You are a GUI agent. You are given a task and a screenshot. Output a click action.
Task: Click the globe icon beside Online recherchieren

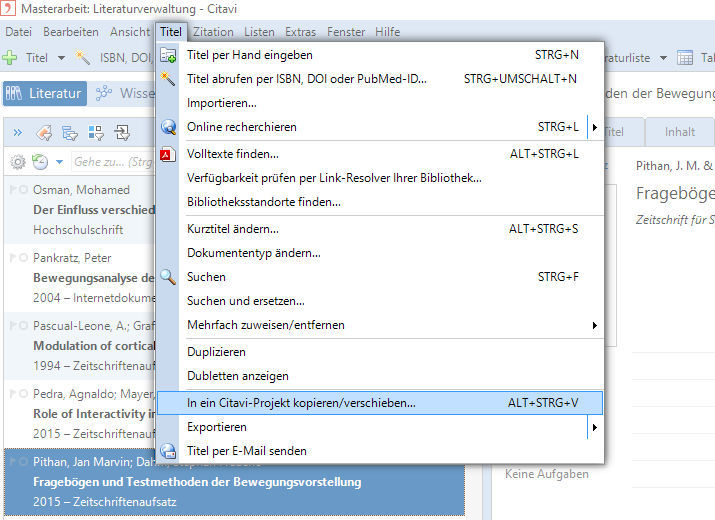[x=168, y=127]
